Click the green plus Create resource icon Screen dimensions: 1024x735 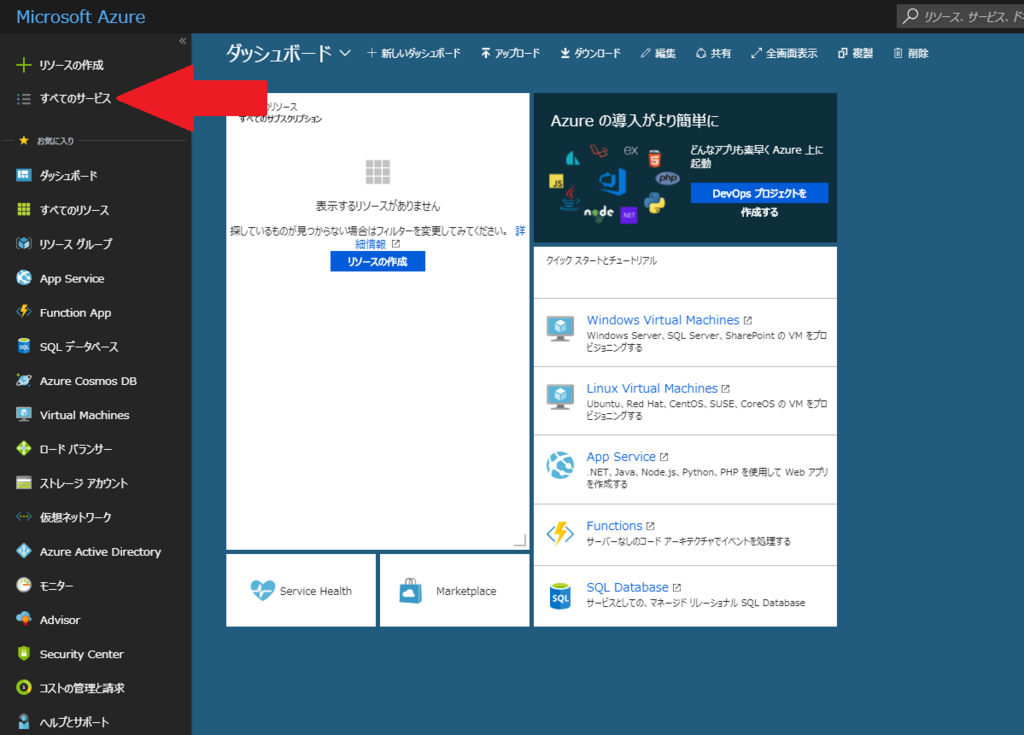pos(24,65)
